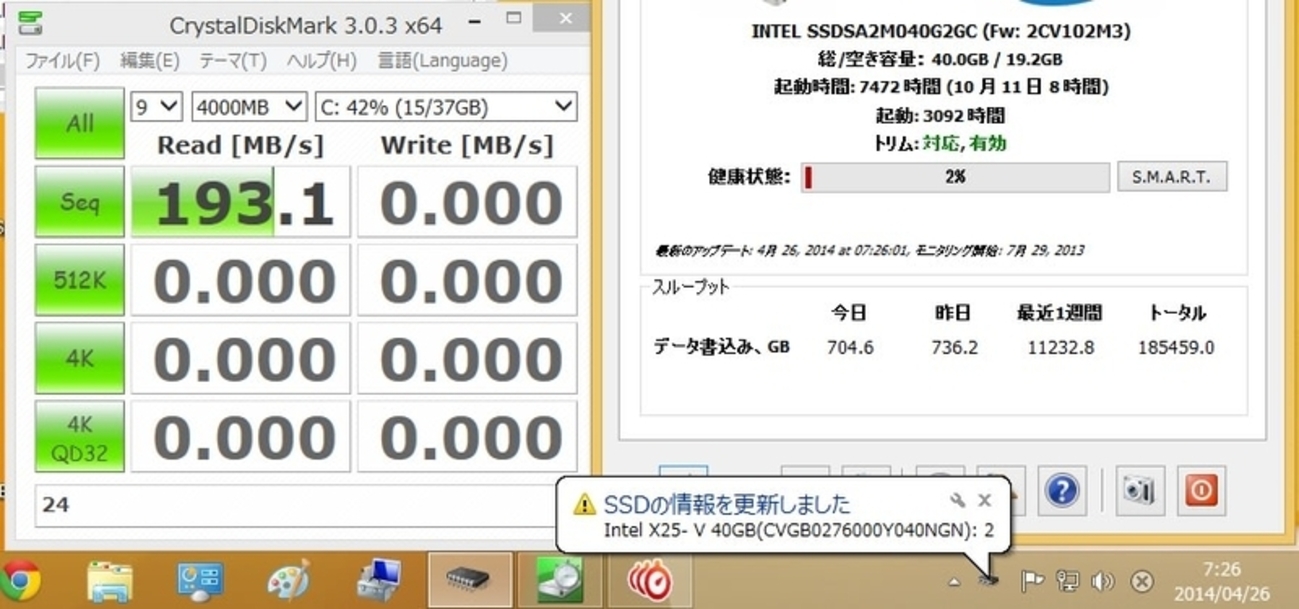Open the ファイル(F) menu
1299x609 pixels.
pyautogui.click(x=62, y=61)
